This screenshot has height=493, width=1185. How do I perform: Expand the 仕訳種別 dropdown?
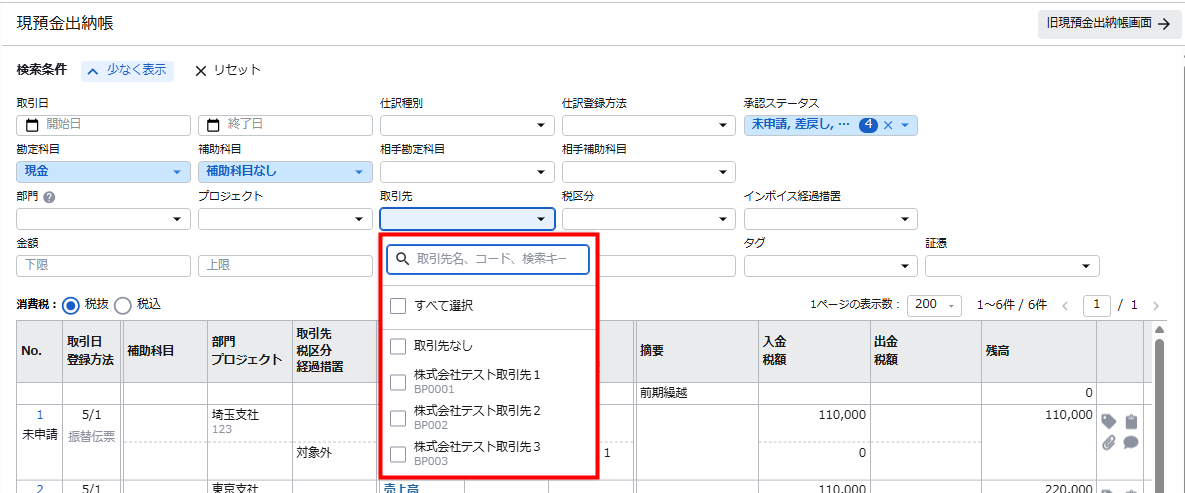pos(467,125)
